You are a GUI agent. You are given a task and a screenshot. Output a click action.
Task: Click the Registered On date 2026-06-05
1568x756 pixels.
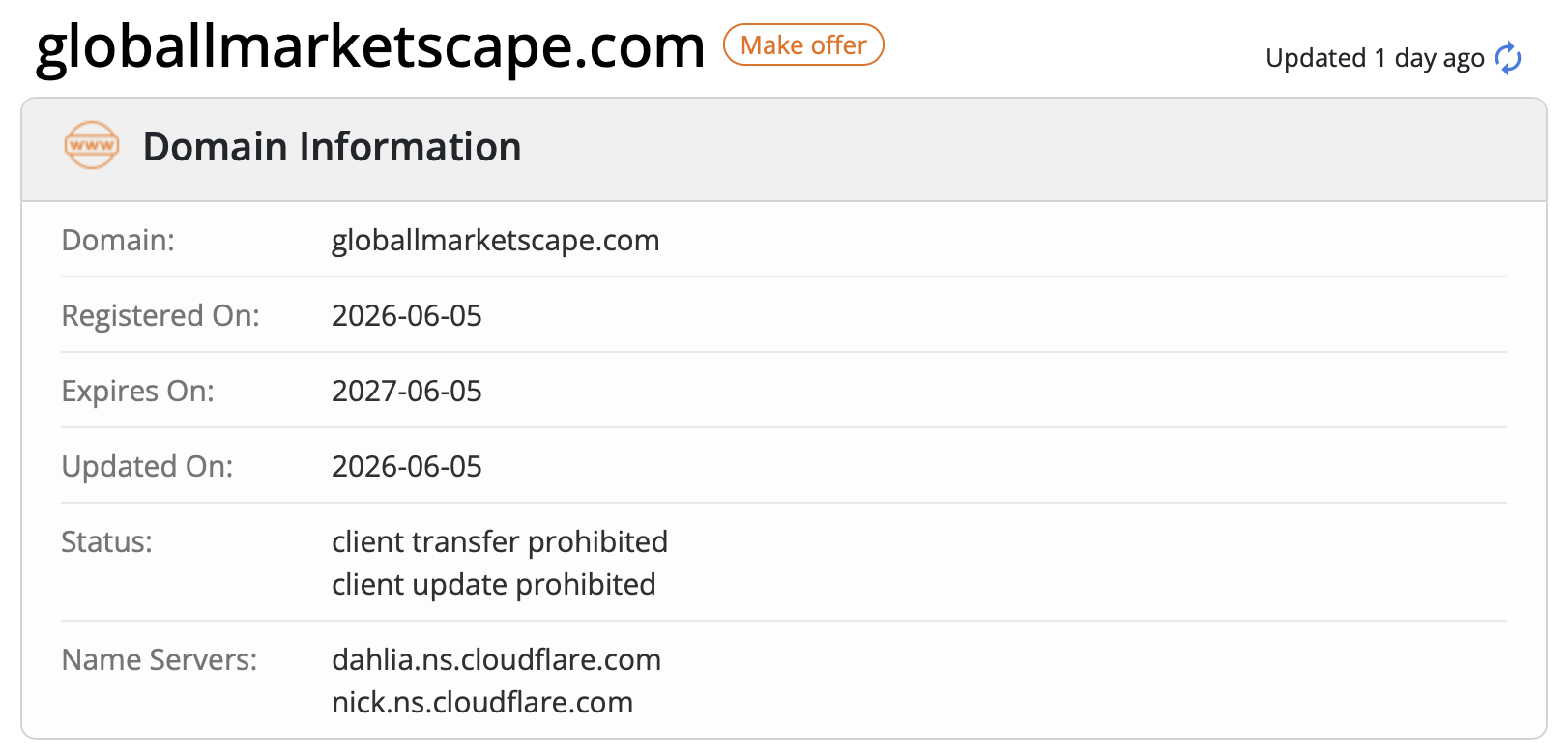[x=407, y=316]
